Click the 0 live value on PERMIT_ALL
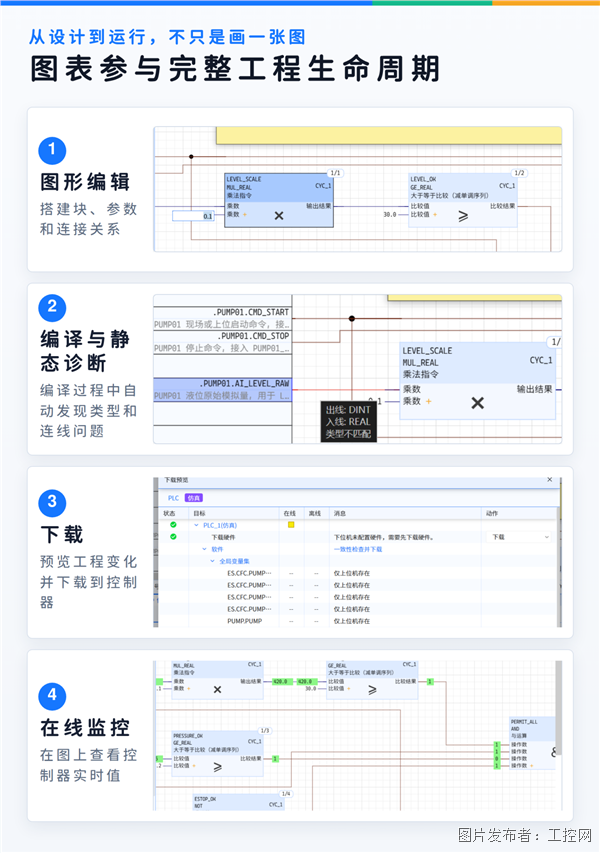600x853 pixels. pos(497,758)
